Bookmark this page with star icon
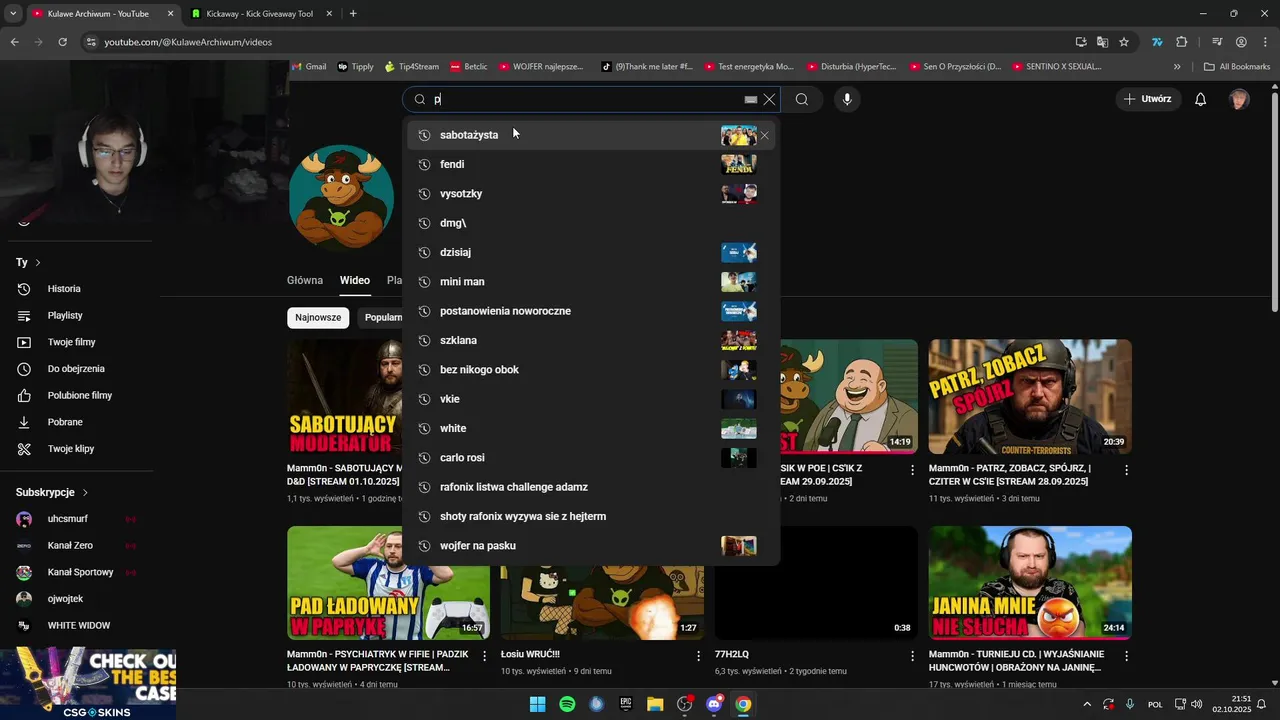This screenshot has height=720, width=1280. point(1124,42)
